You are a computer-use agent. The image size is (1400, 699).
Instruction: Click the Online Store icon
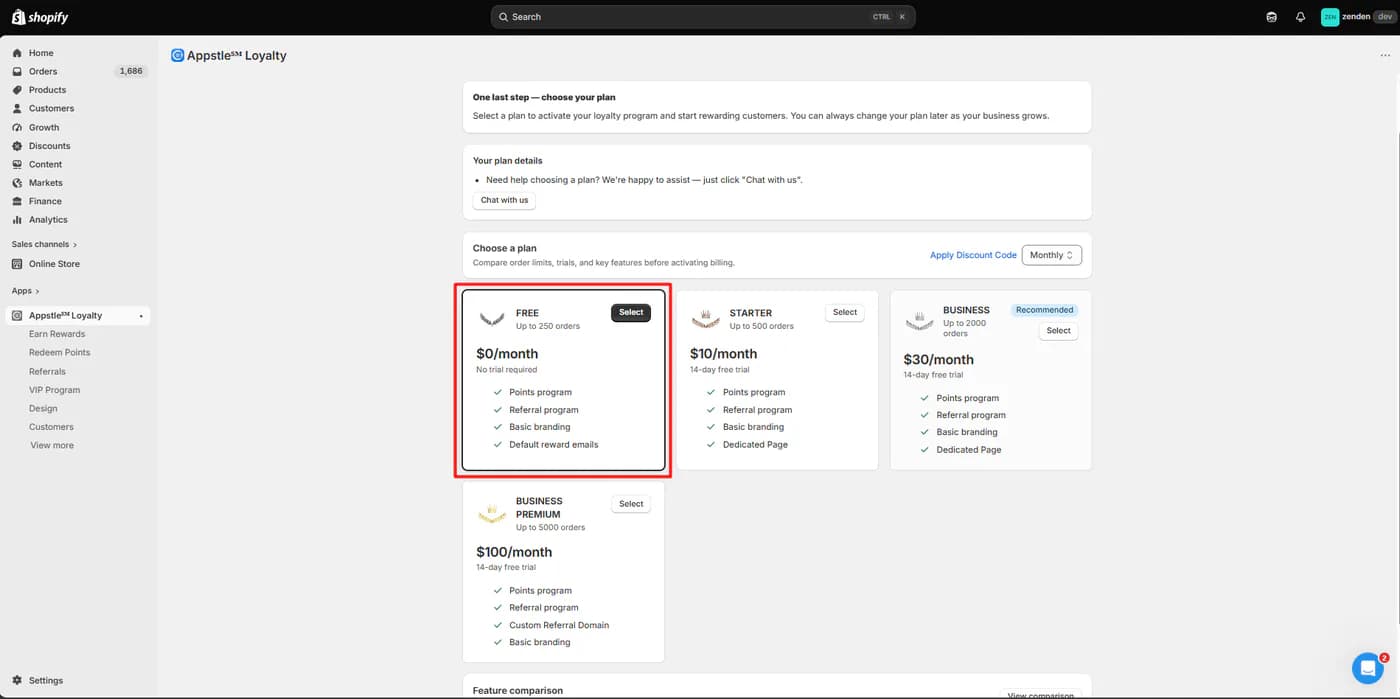tap(17, 264)
